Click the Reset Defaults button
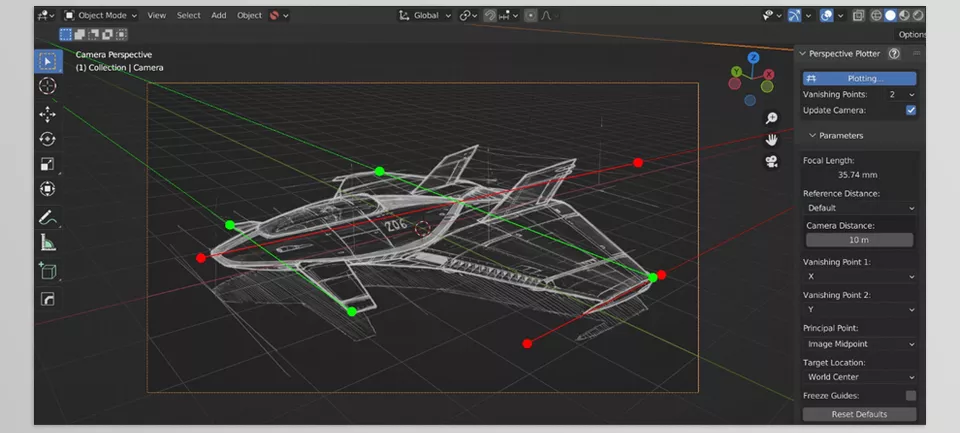 click(859, 414)
